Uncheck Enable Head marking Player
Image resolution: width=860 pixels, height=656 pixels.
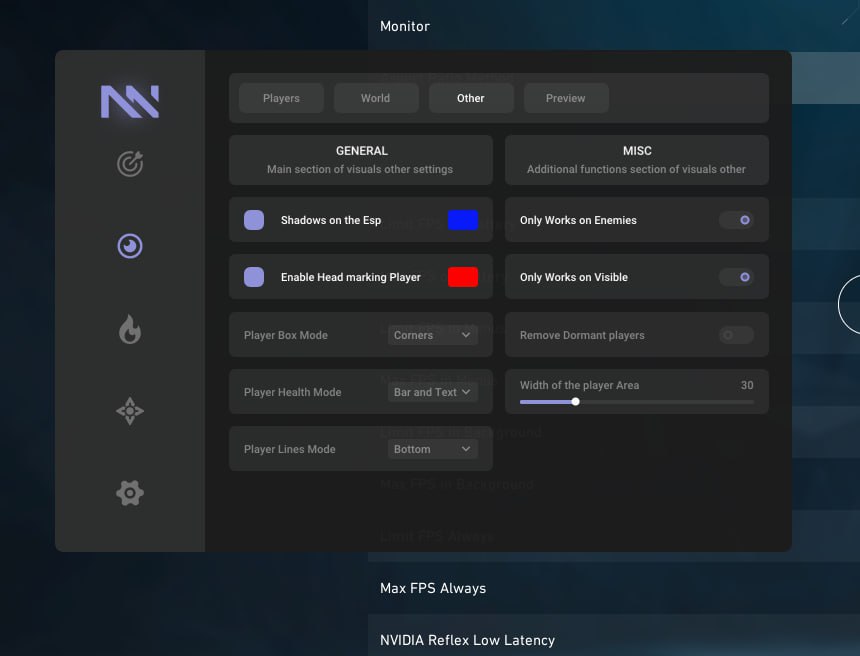(254, 277)
